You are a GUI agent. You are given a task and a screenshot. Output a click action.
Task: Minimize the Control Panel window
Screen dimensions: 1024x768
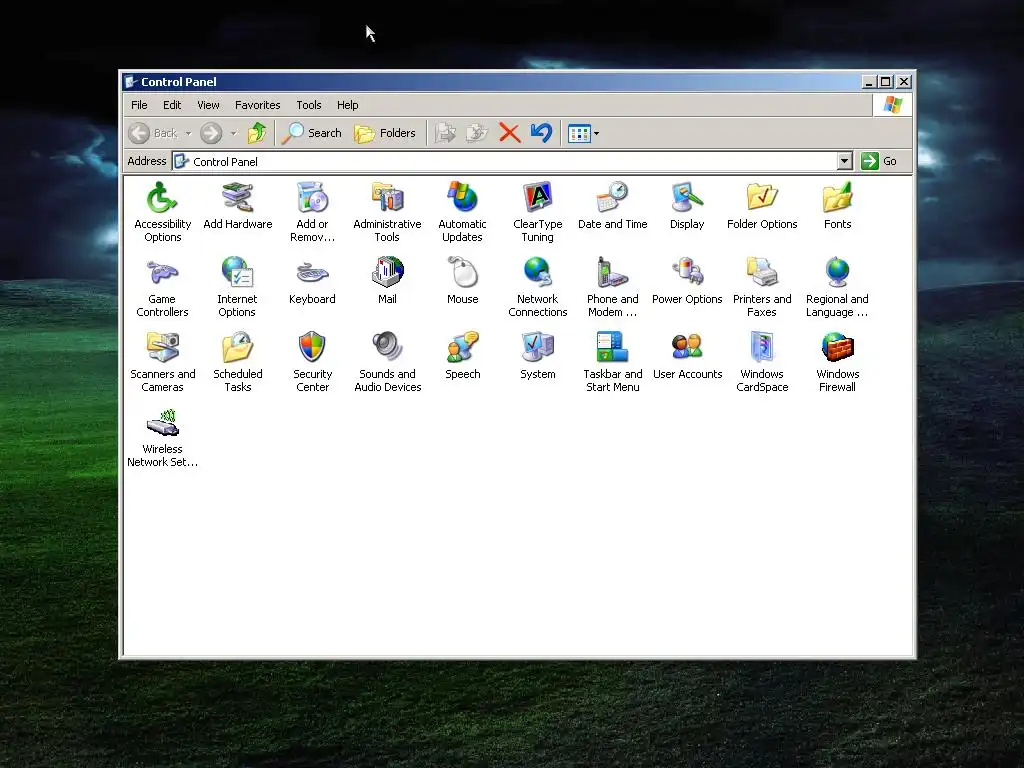(869, 82)
